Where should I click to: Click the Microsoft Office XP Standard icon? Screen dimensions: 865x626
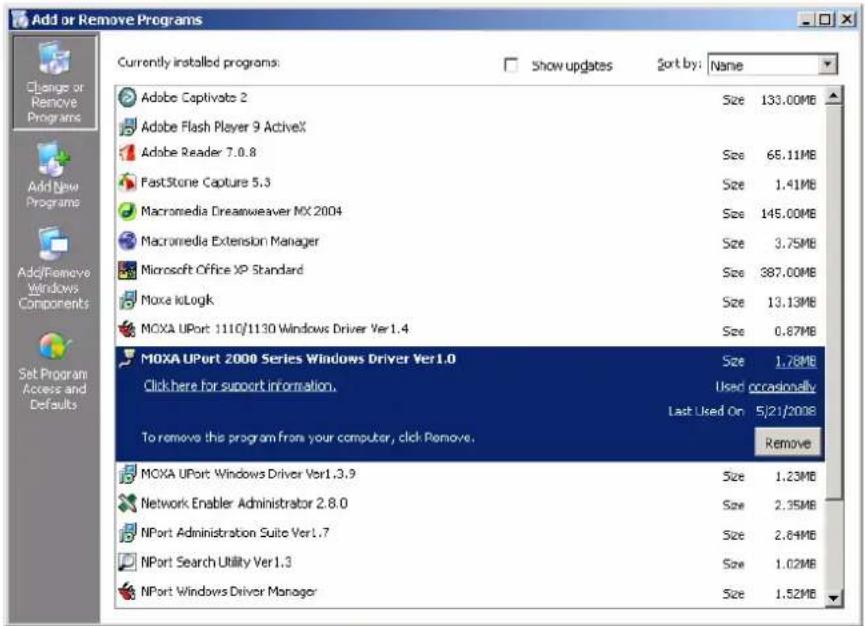[x=127, y=270]
